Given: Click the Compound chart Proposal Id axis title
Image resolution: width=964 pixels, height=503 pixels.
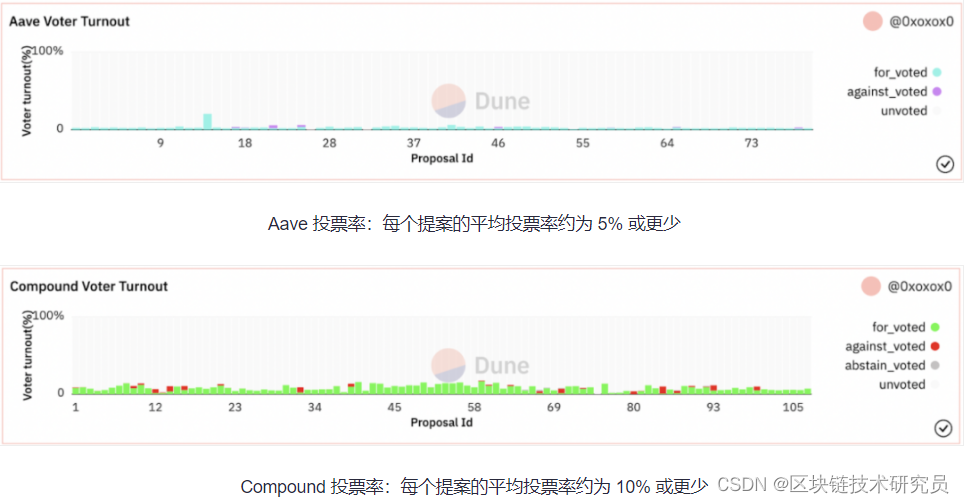Looking at the screenshot, I should [441, 422].
